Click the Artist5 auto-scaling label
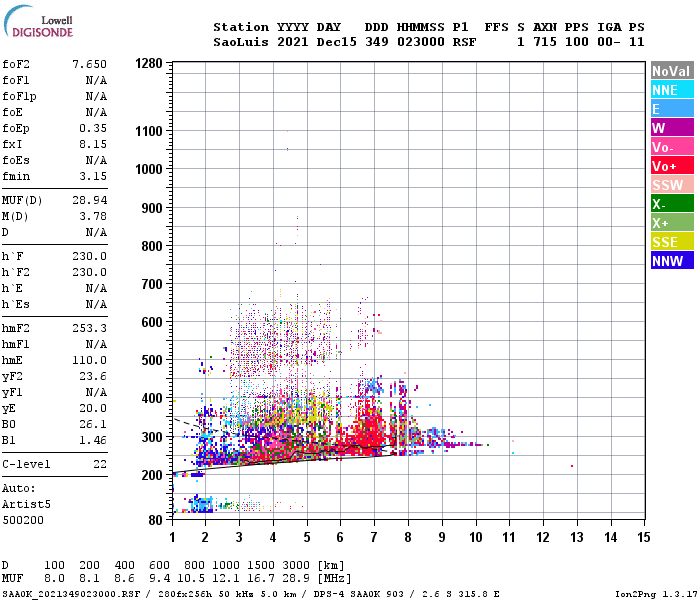 pos(26,504)
